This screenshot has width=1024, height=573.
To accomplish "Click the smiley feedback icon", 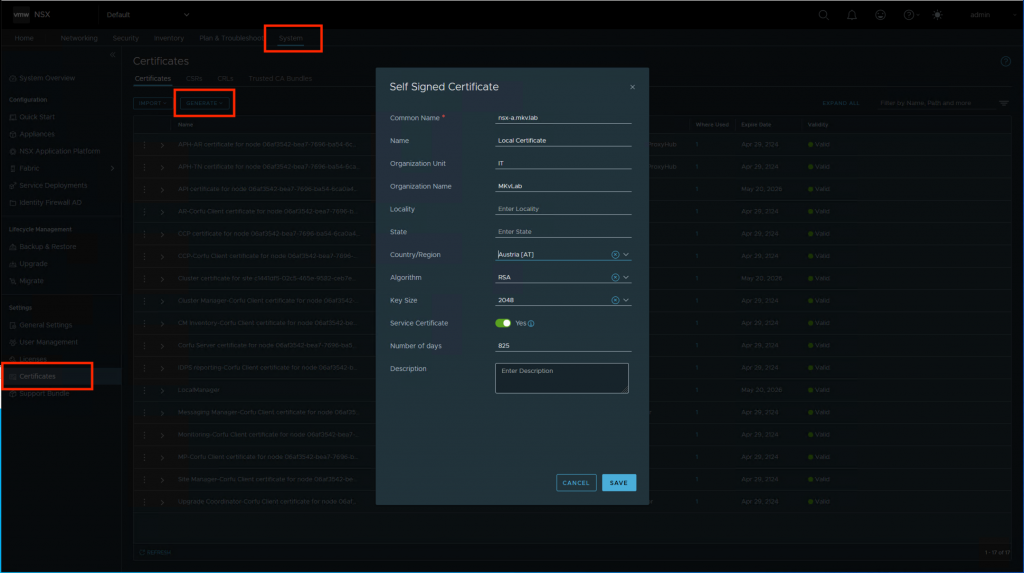I will coord(880,15).
